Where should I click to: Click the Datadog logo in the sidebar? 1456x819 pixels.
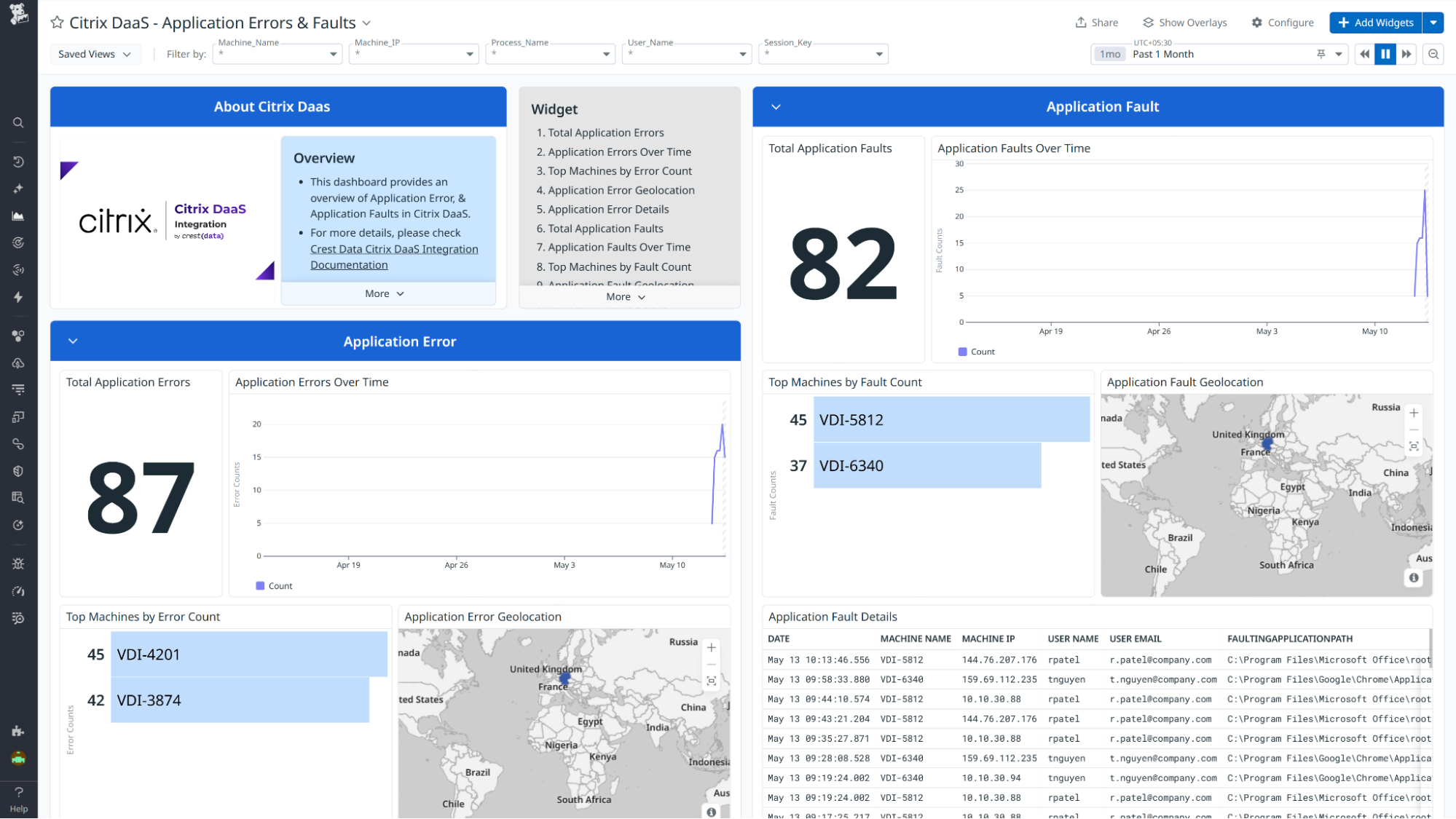pyautogui.click(x=18, y=14)
